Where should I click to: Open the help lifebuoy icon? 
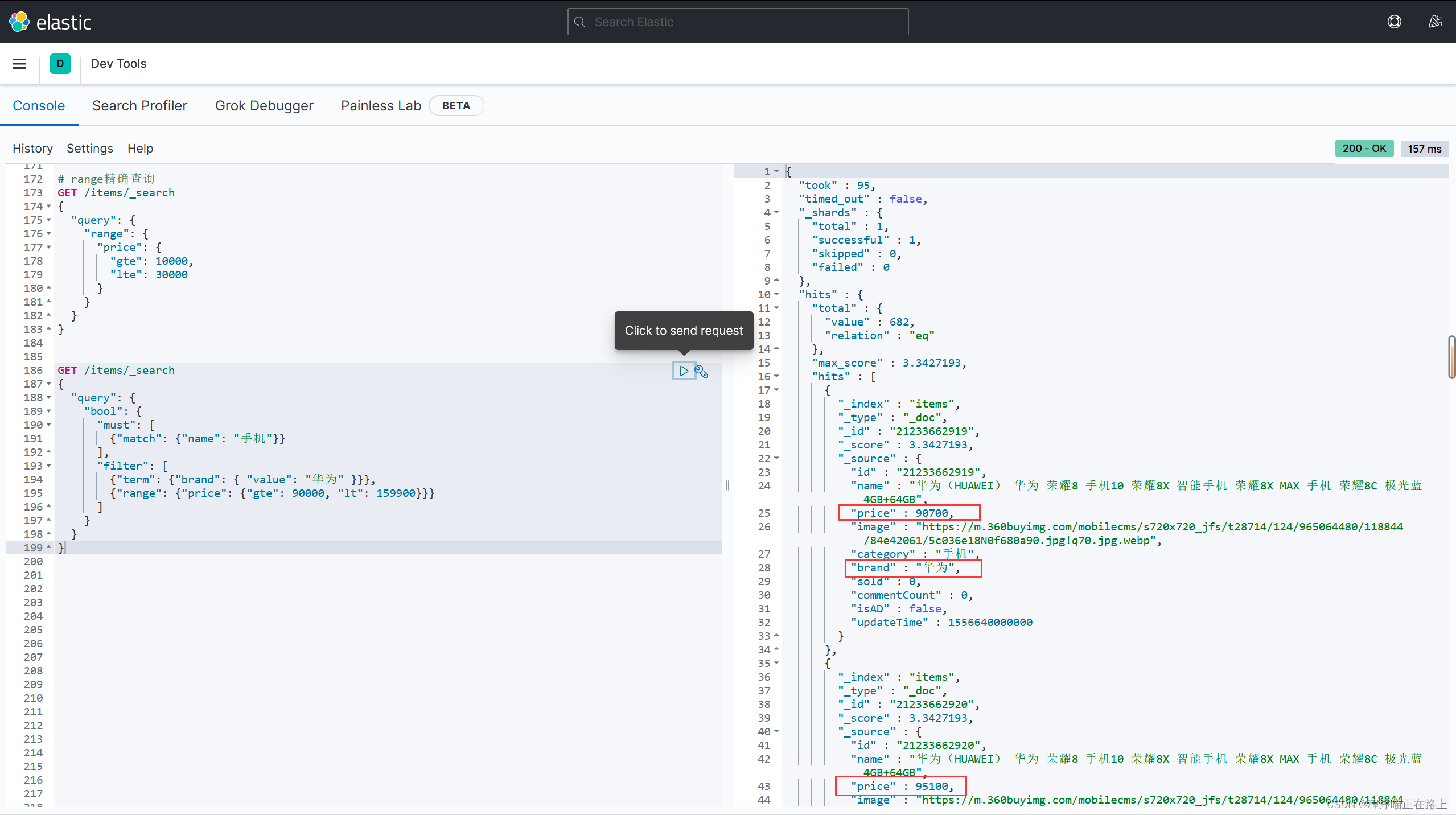click(x=1394, y=22)
